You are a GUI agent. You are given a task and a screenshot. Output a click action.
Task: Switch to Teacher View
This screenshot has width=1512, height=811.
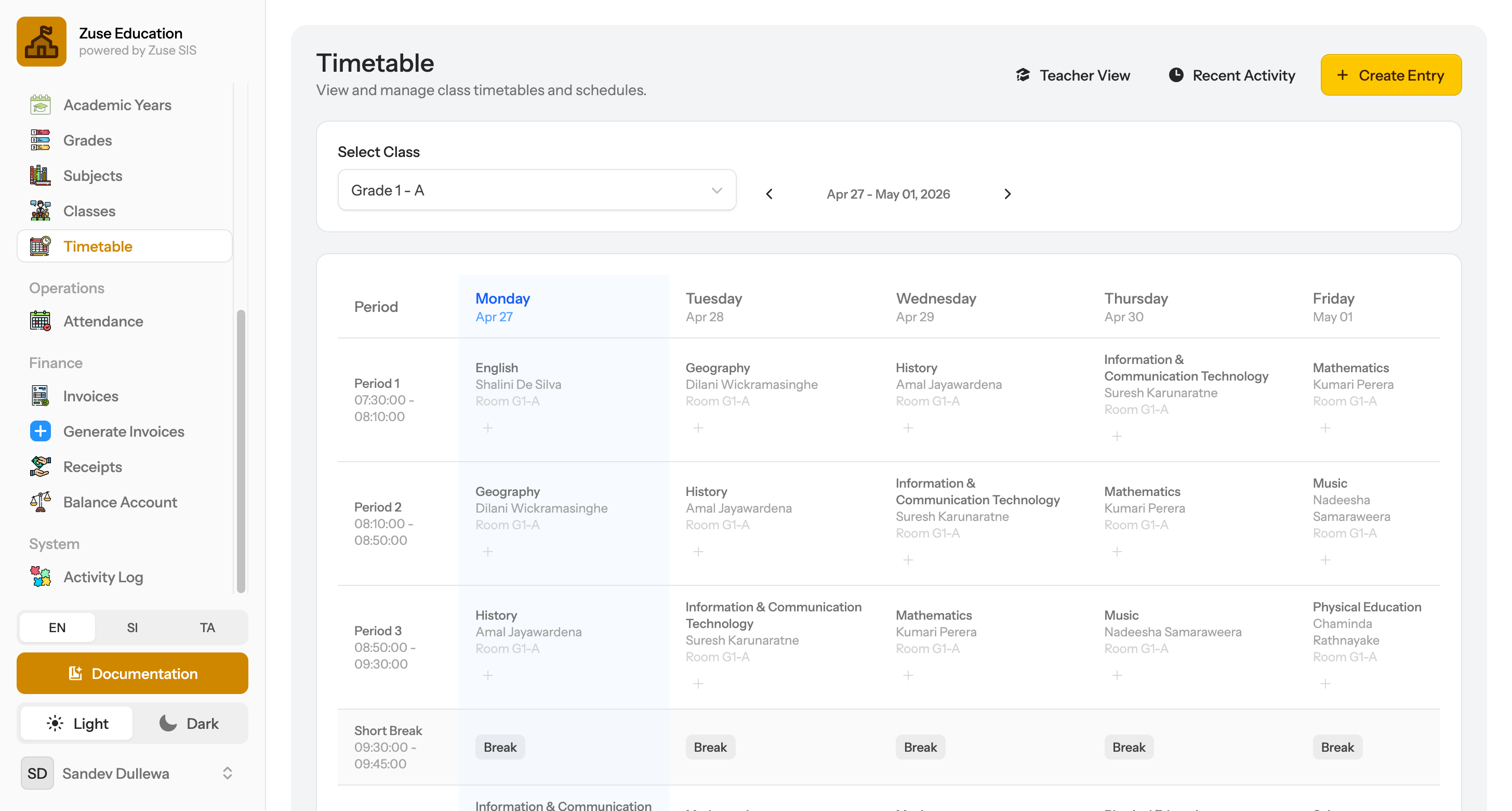[x=1072, y=75]
